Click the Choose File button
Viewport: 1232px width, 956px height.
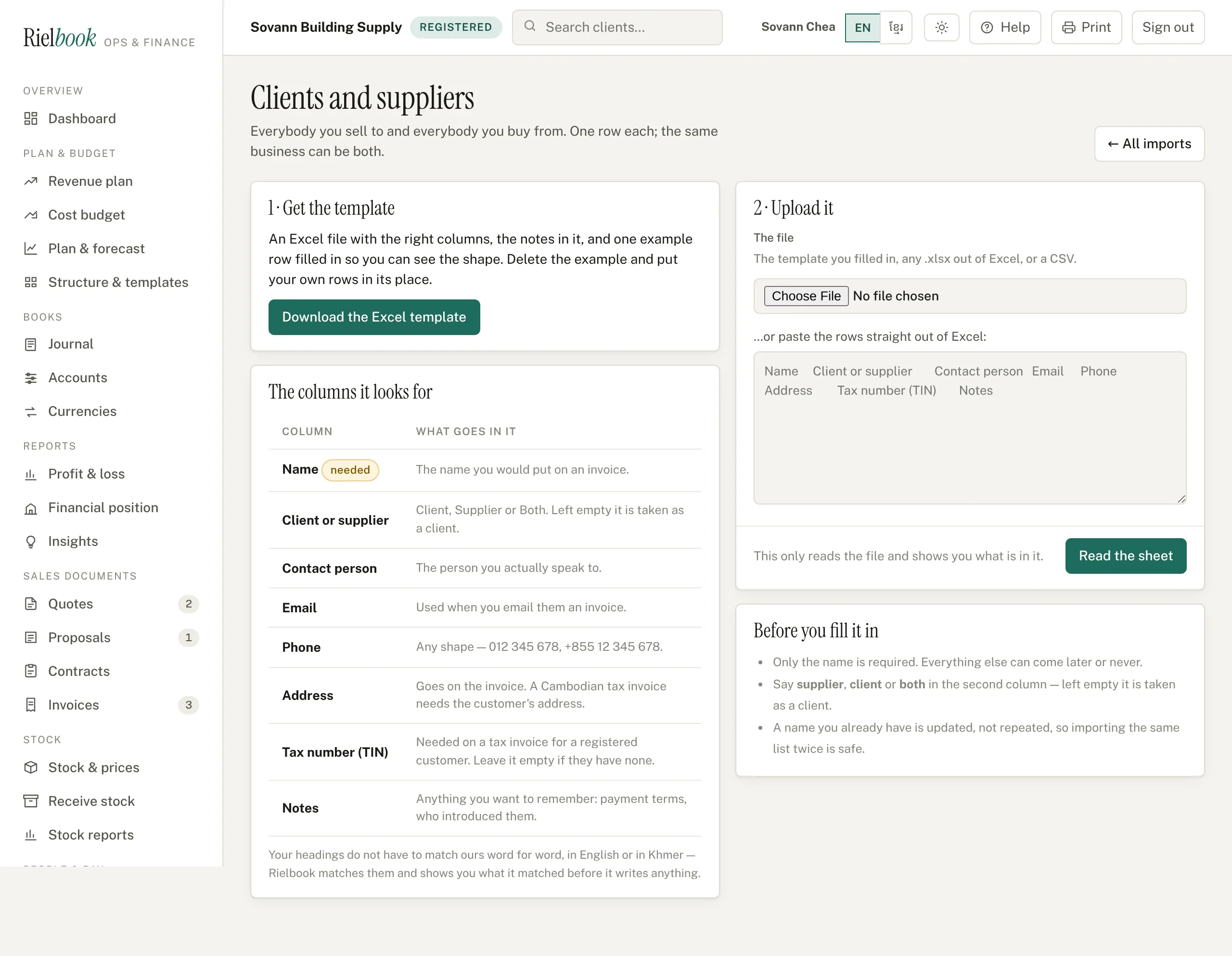point(806,296)
